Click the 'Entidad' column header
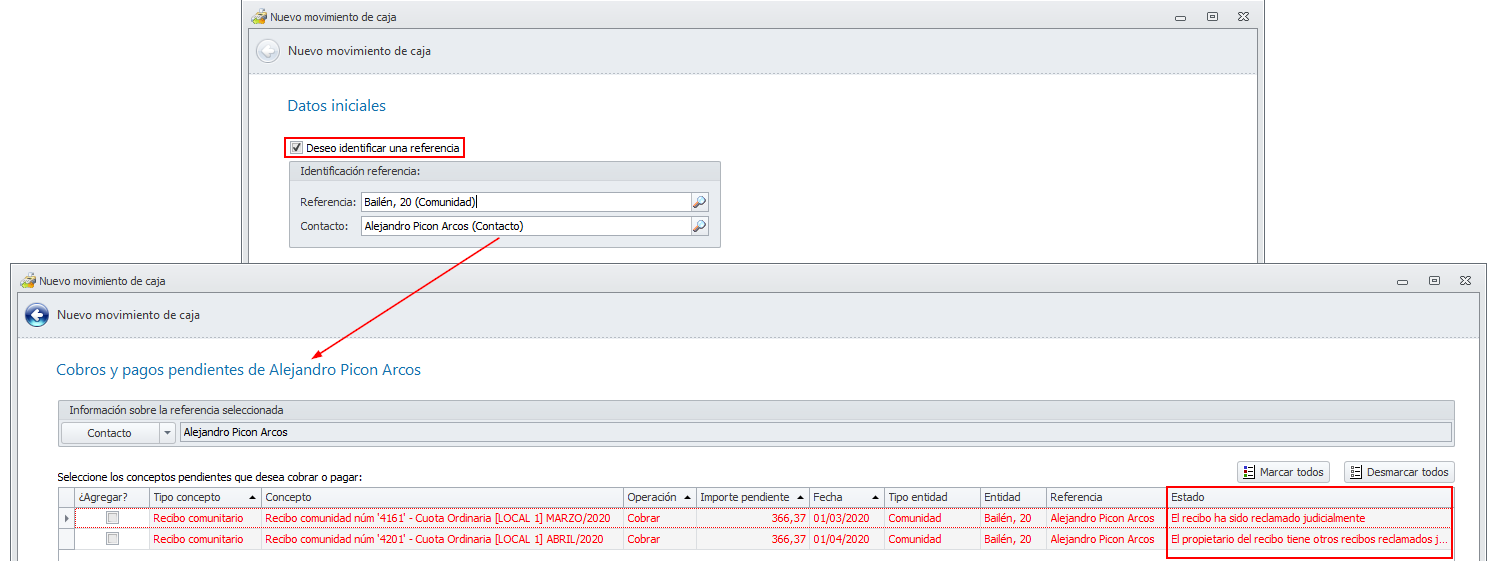The height and width of the screenshot is (561, 1488). pos(1013,497)
